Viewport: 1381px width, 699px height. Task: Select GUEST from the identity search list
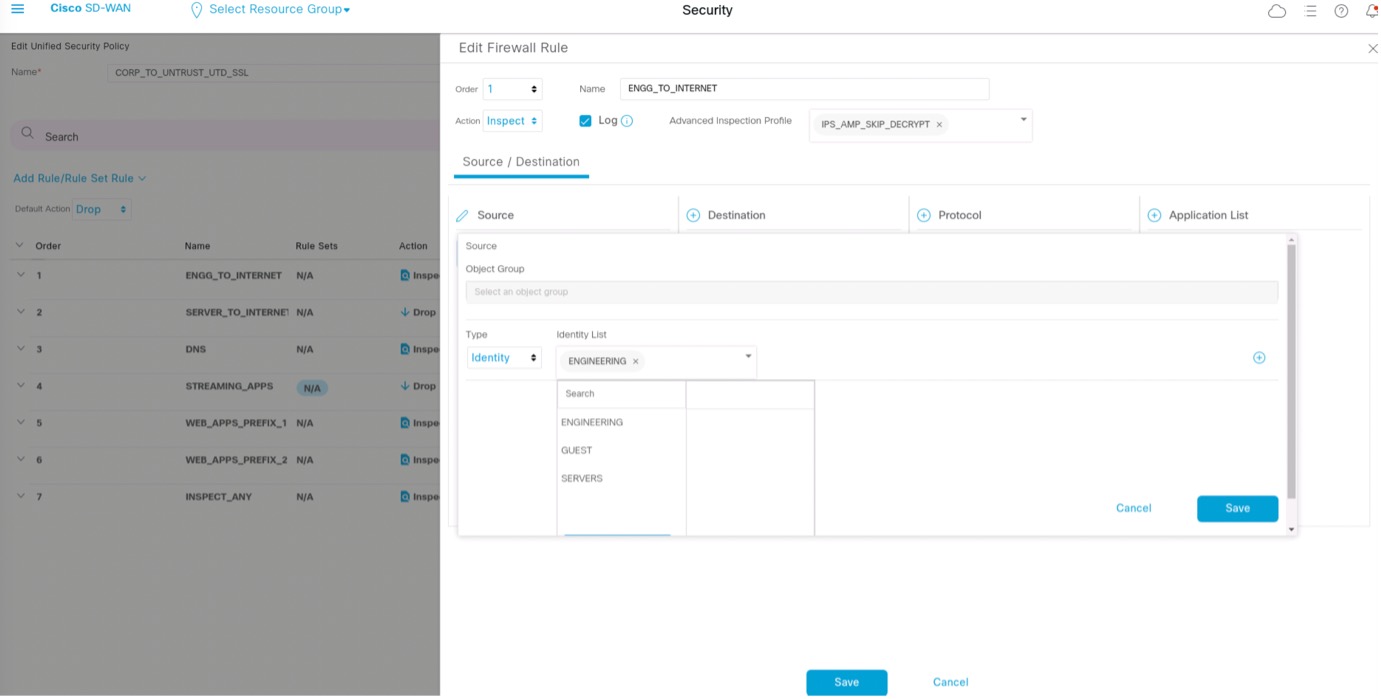(578, 450)
